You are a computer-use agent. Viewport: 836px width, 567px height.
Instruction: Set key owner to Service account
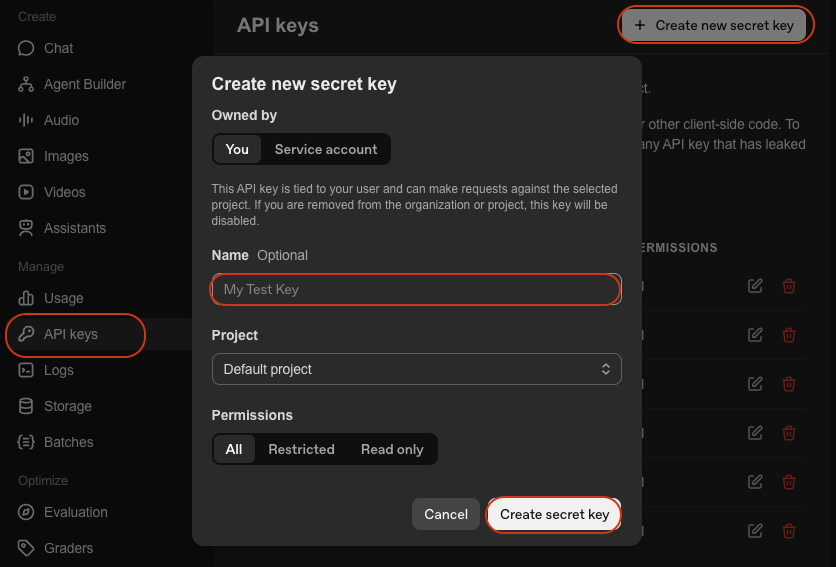[326, 149]
